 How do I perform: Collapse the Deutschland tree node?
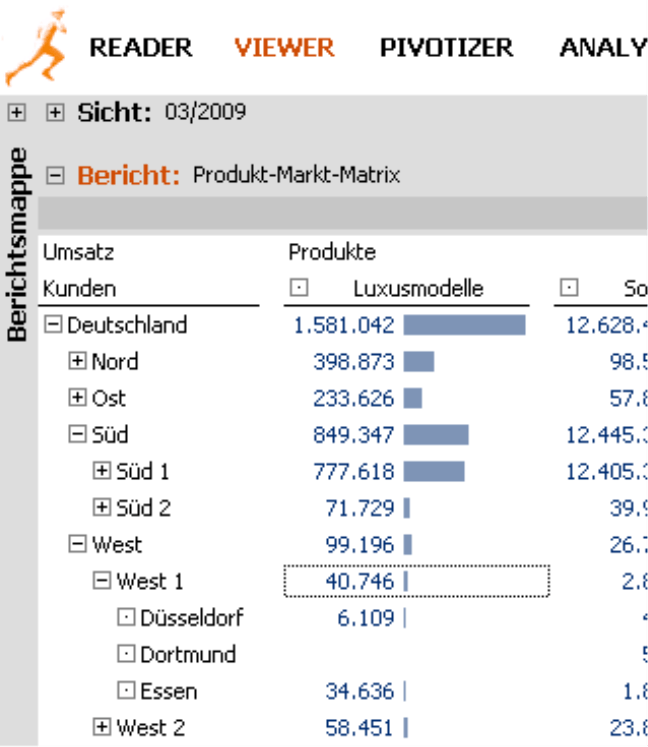tap(53, 325)
